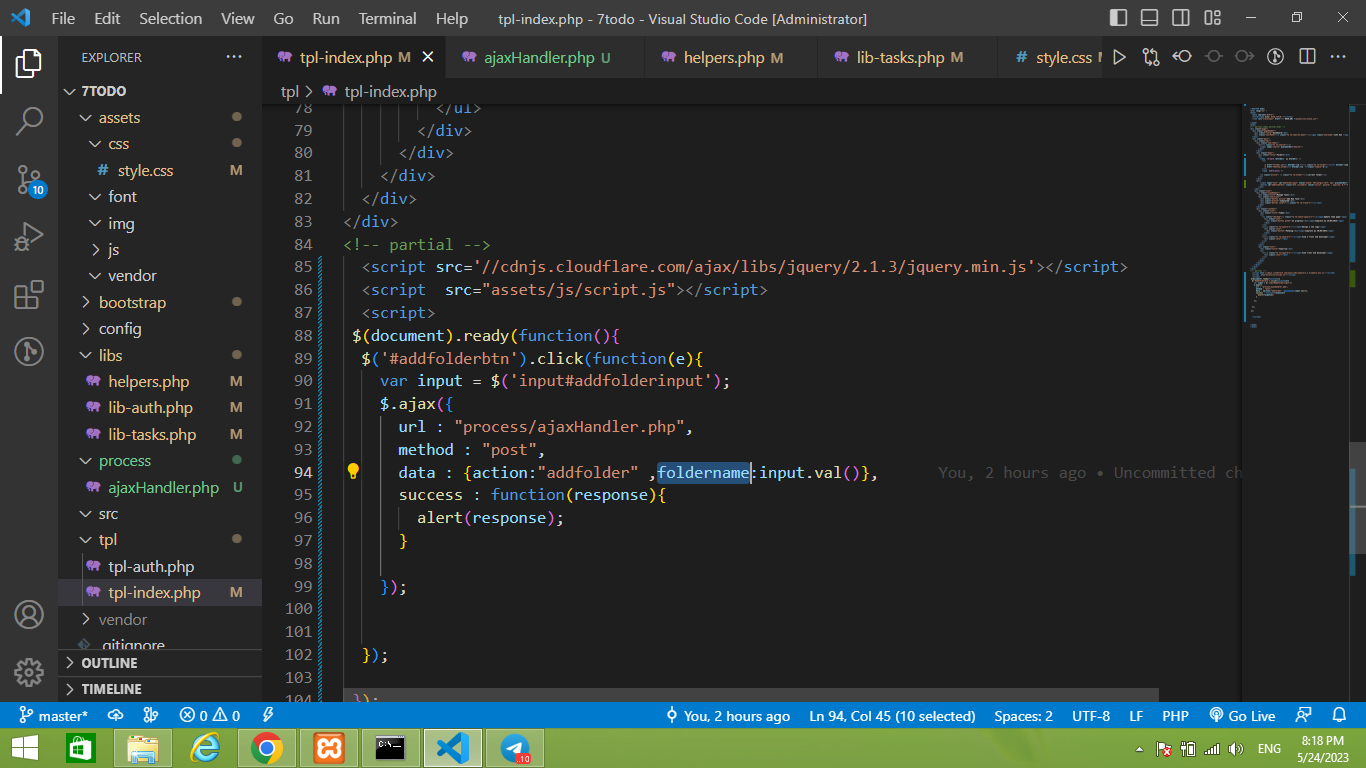This screenshot has height=768, width=1366.
Task: Expand the font folder
Action: coord(160,197)
